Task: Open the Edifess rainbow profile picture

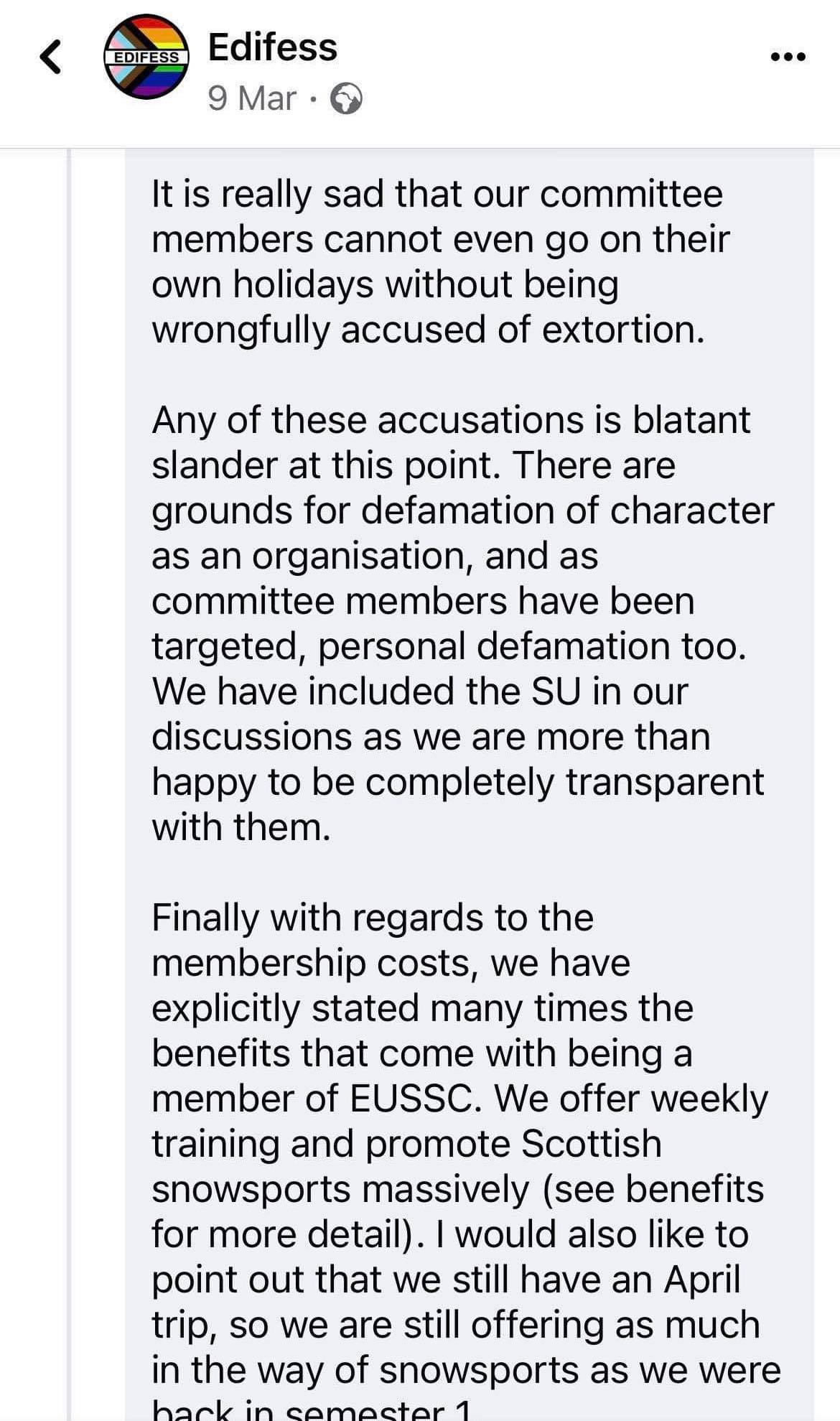Action: tap(146, 57)
